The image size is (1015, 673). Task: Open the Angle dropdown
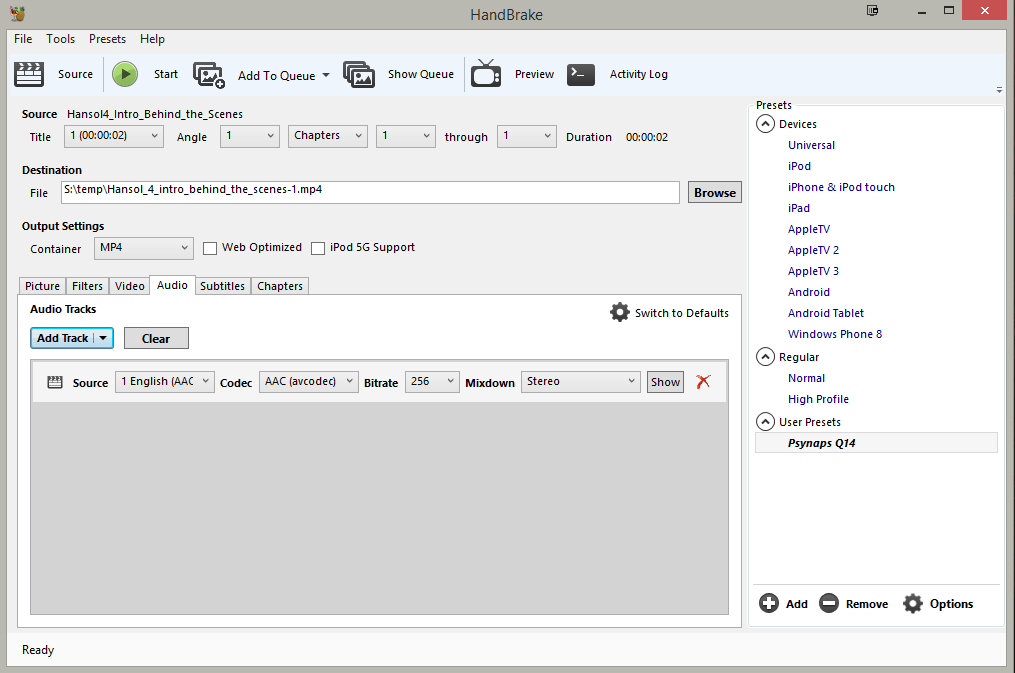click(x=250, y=136)
